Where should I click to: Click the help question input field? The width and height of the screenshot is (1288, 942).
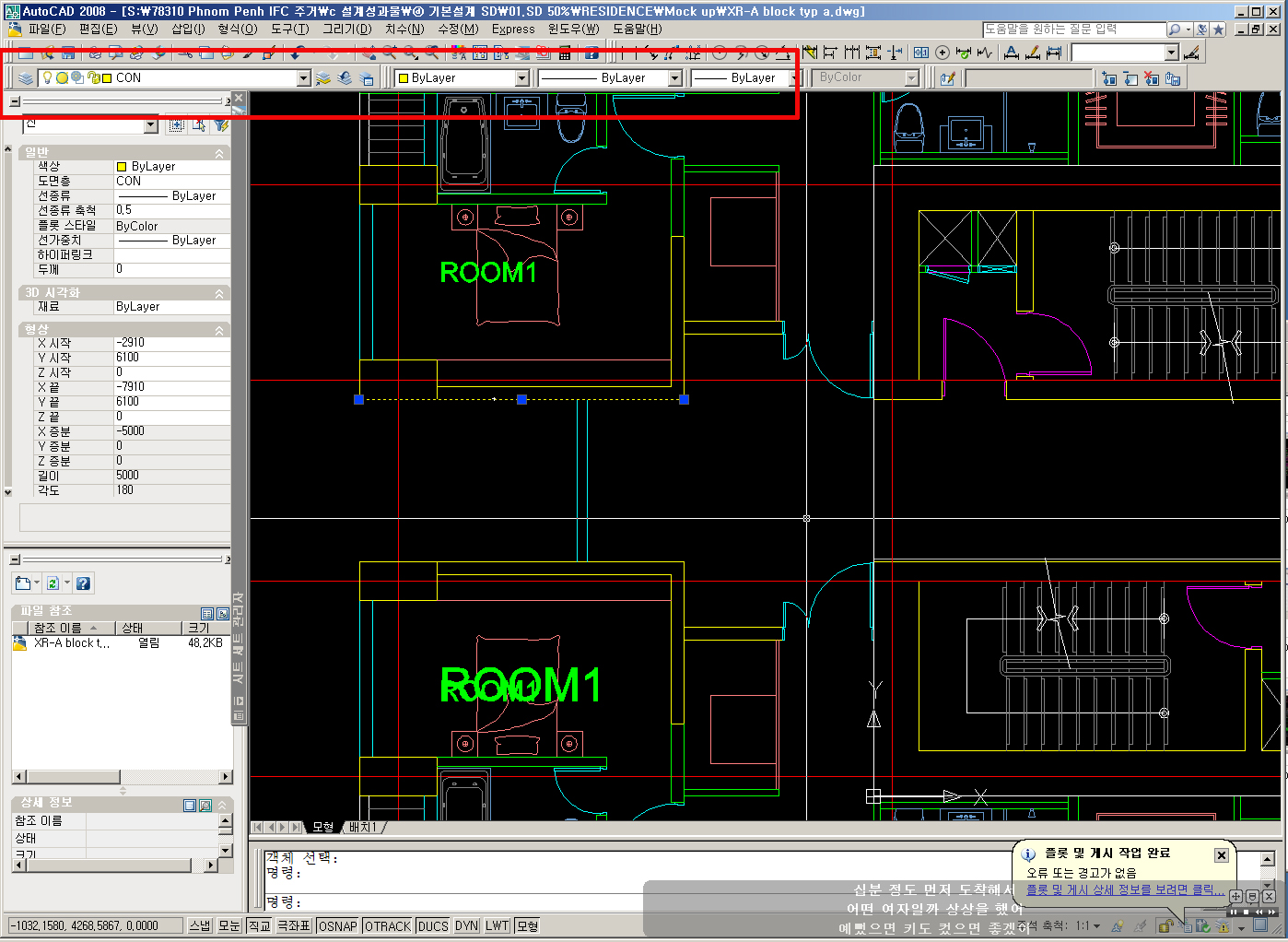click(1072, 29)
